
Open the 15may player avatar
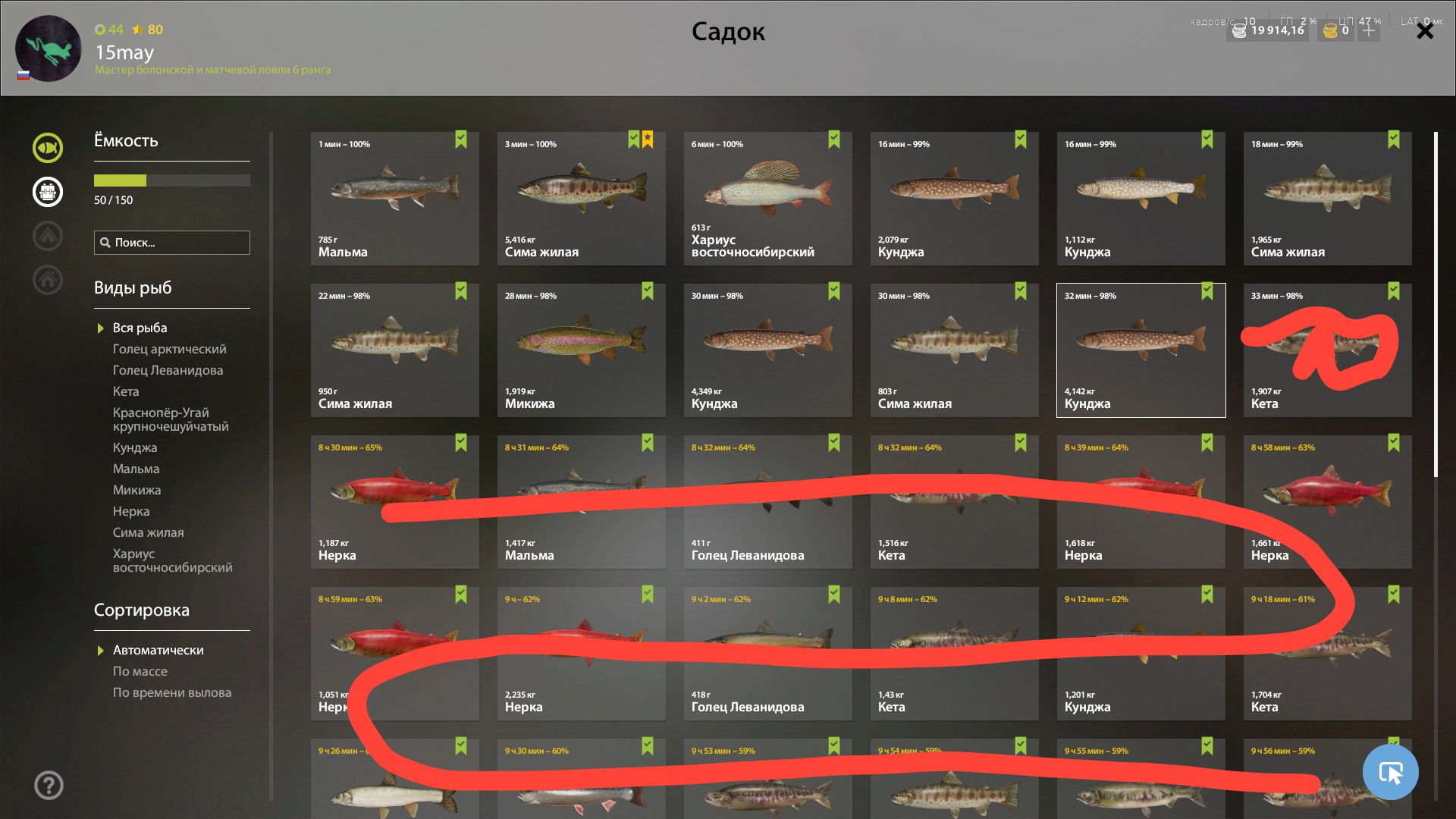[x=49, y=49]
